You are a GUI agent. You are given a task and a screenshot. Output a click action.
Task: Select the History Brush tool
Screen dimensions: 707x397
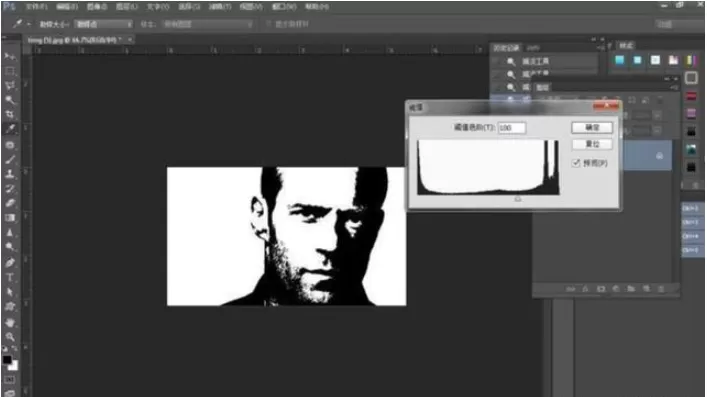9,189
